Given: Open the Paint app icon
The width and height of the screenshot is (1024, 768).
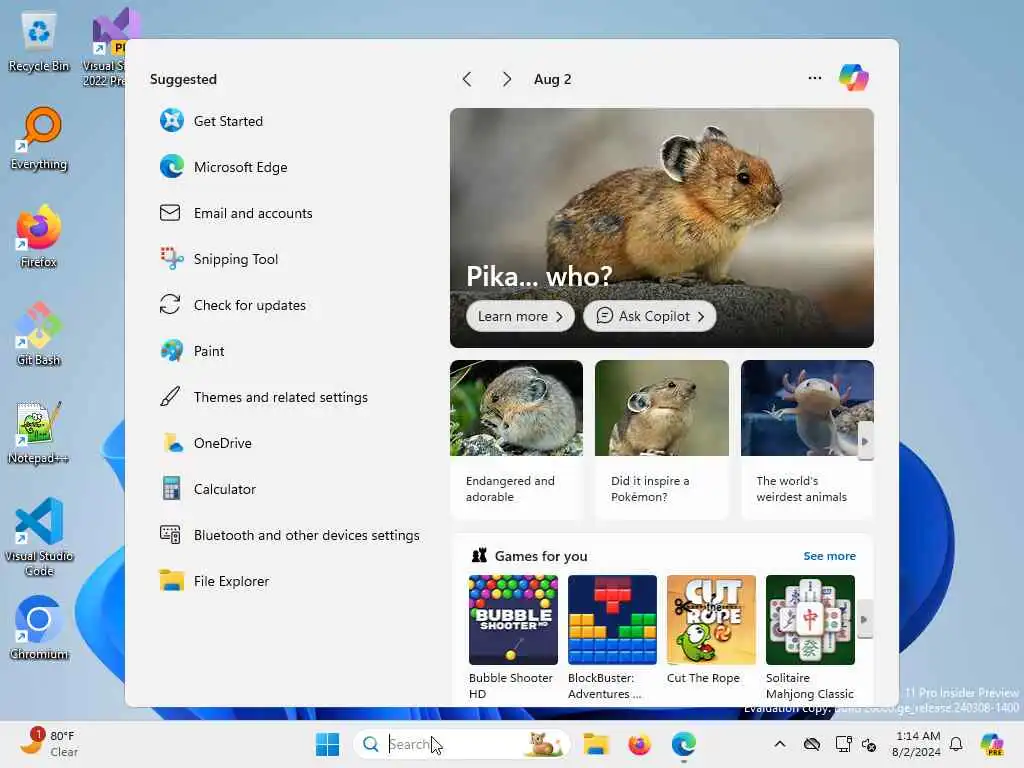Looking at the screenshot, I should (172, 351).
